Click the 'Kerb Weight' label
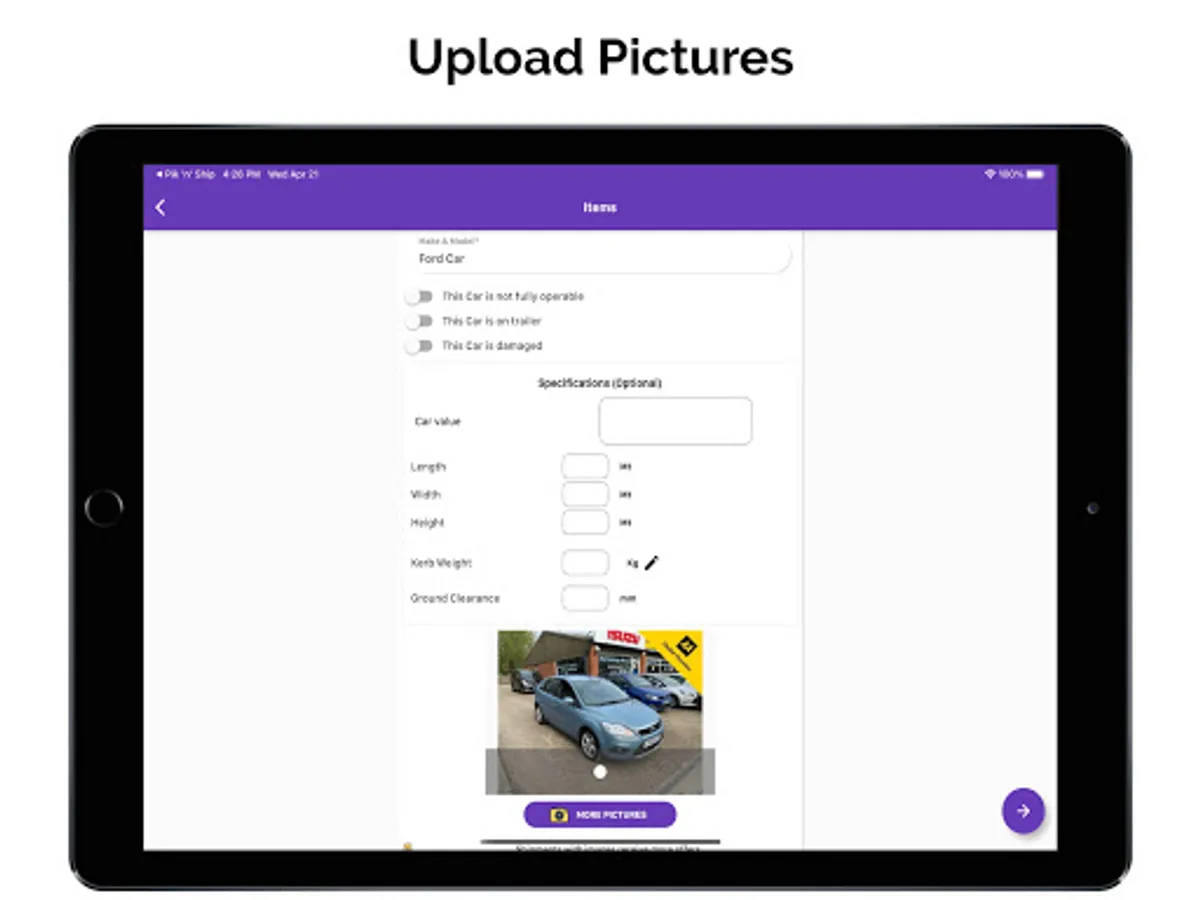 [x=441, y=563]
